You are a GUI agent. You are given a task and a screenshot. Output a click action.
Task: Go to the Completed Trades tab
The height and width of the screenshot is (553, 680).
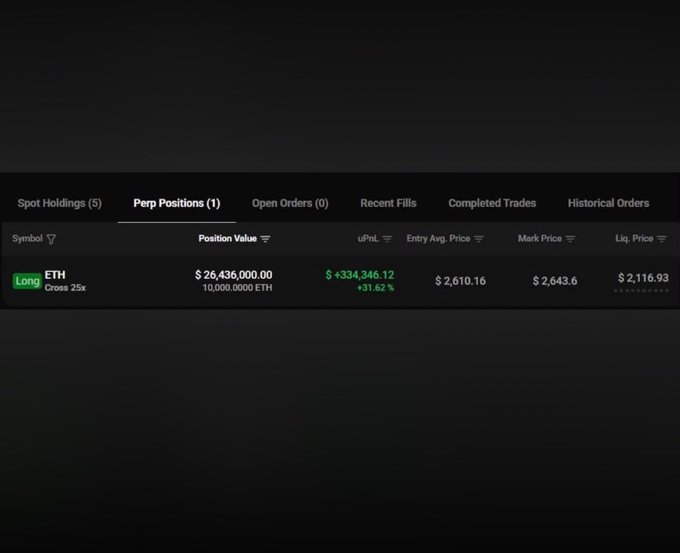point(492,203)
